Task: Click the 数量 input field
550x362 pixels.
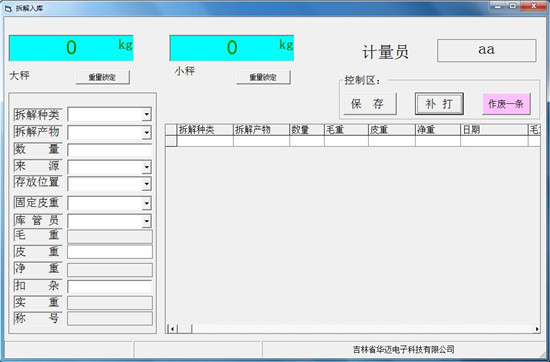Action: click(109, 150)
